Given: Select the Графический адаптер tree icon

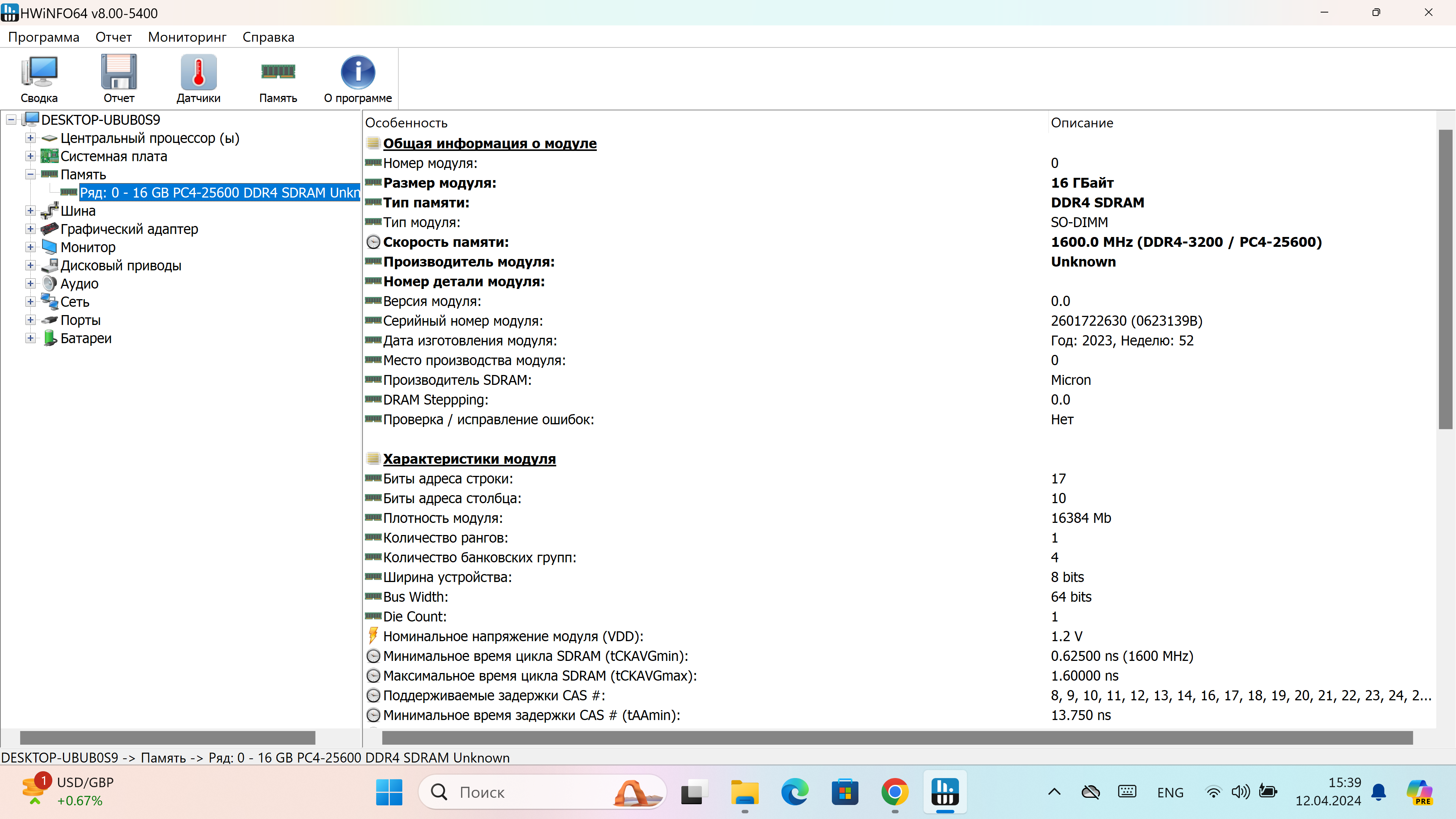Looking at the screenshot, I should pos(50,229).
